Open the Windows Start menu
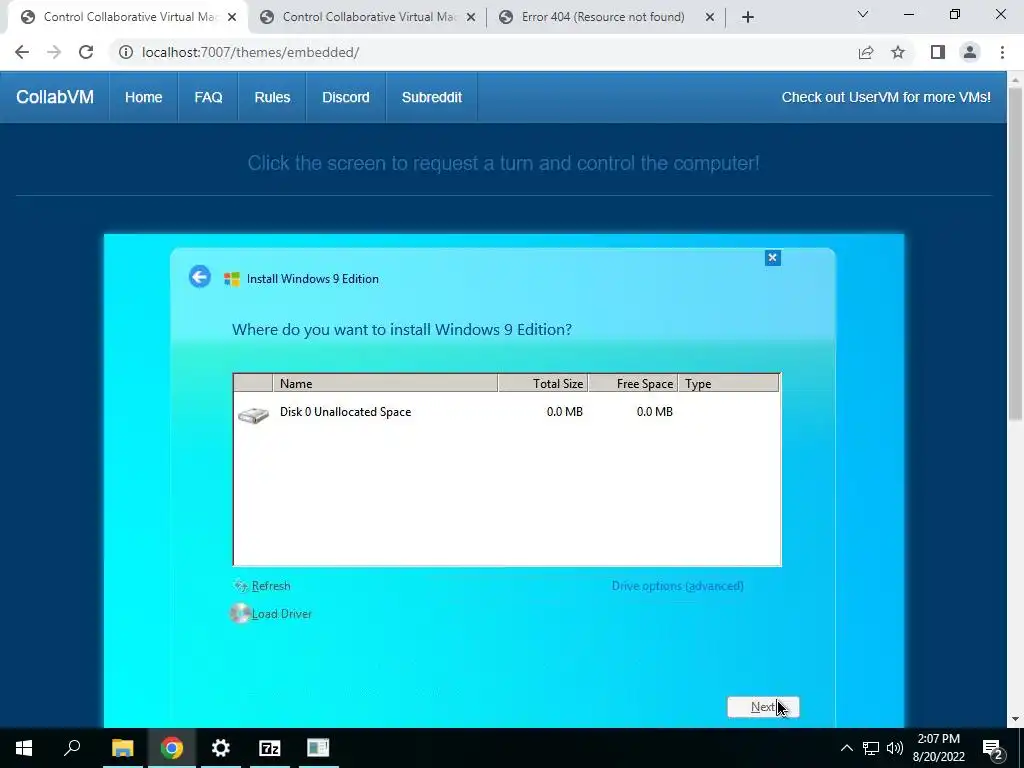Screen dimensions: 1024x768 pyautogui.click(x=24, y=748)
